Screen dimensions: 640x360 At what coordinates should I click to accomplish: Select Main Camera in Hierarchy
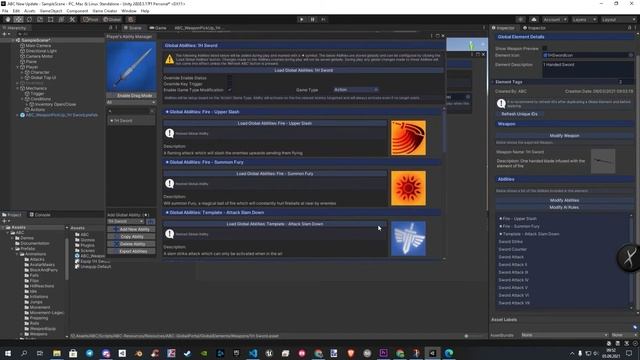tap(38, 46)
